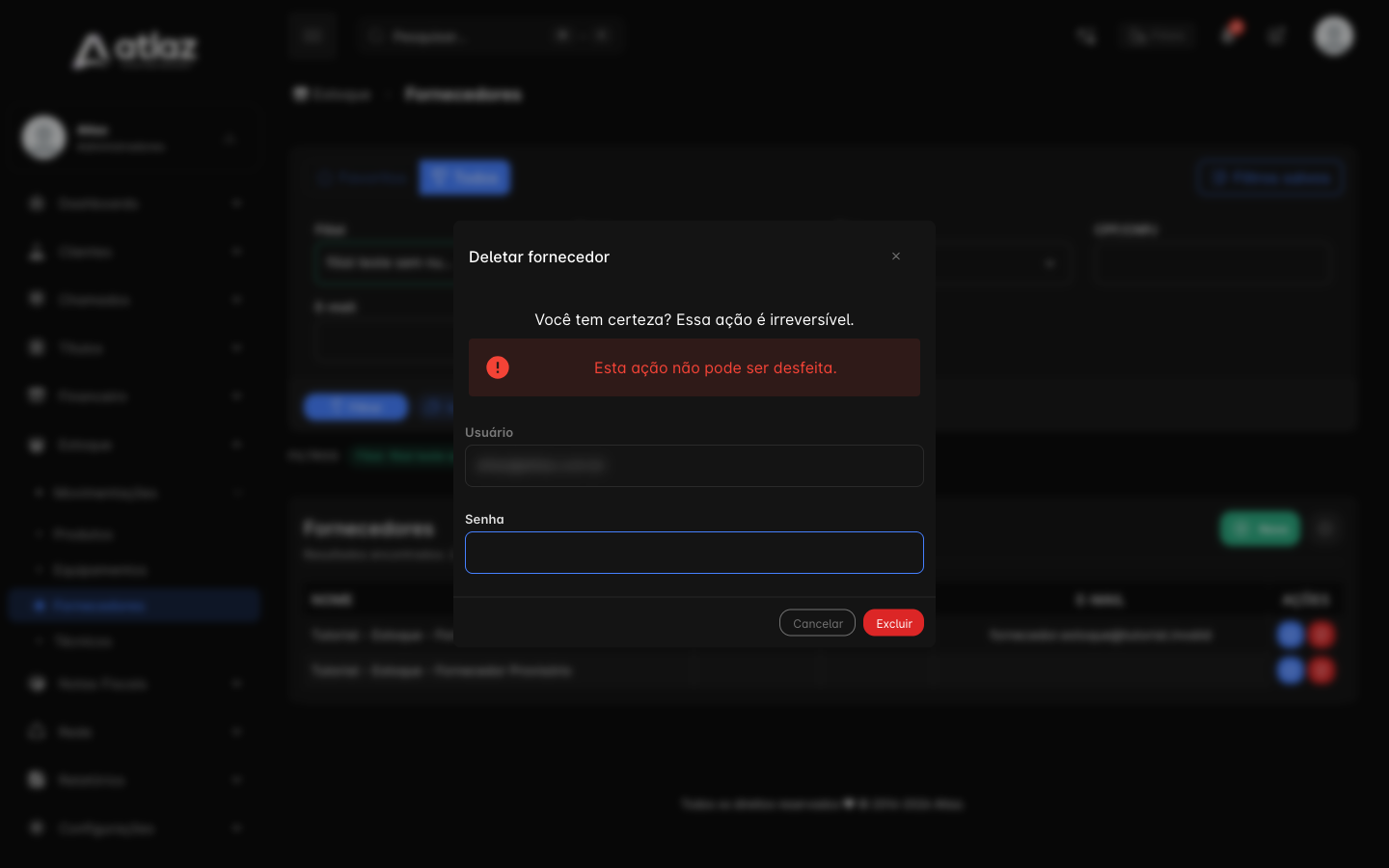Screen dimensions: 1389x868
Task: Click the alert text "Esta ação não pode ser desfeita."
Action: pos(716,367)
